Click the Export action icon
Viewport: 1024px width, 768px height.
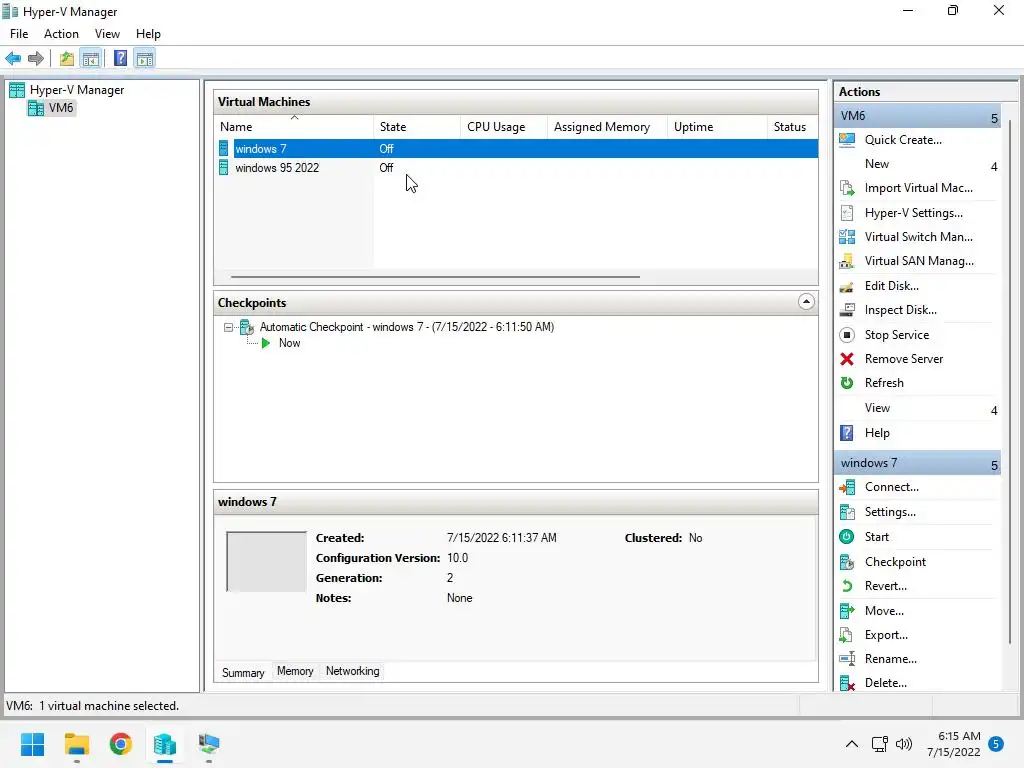(x=847, y=635)
